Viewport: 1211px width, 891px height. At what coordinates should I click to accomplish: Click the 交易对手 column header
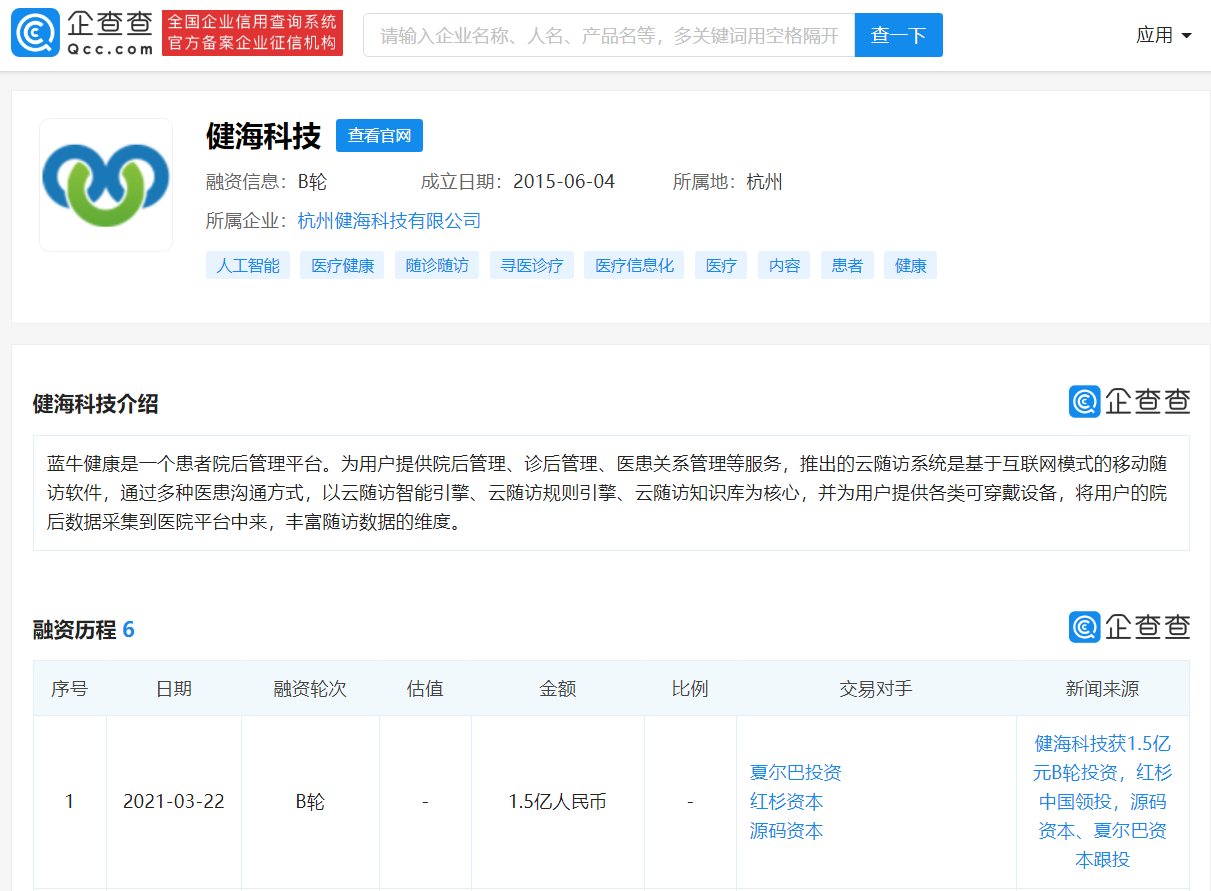876,689
